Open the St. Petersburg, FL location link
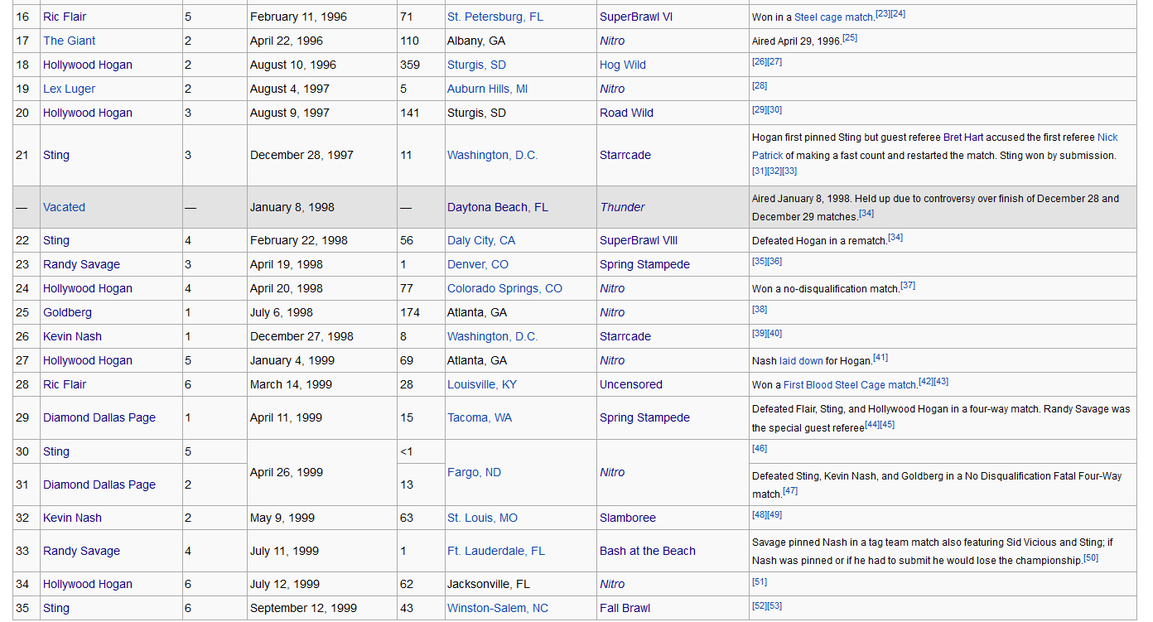The image size is (1153, 622). tap(495, 17)
